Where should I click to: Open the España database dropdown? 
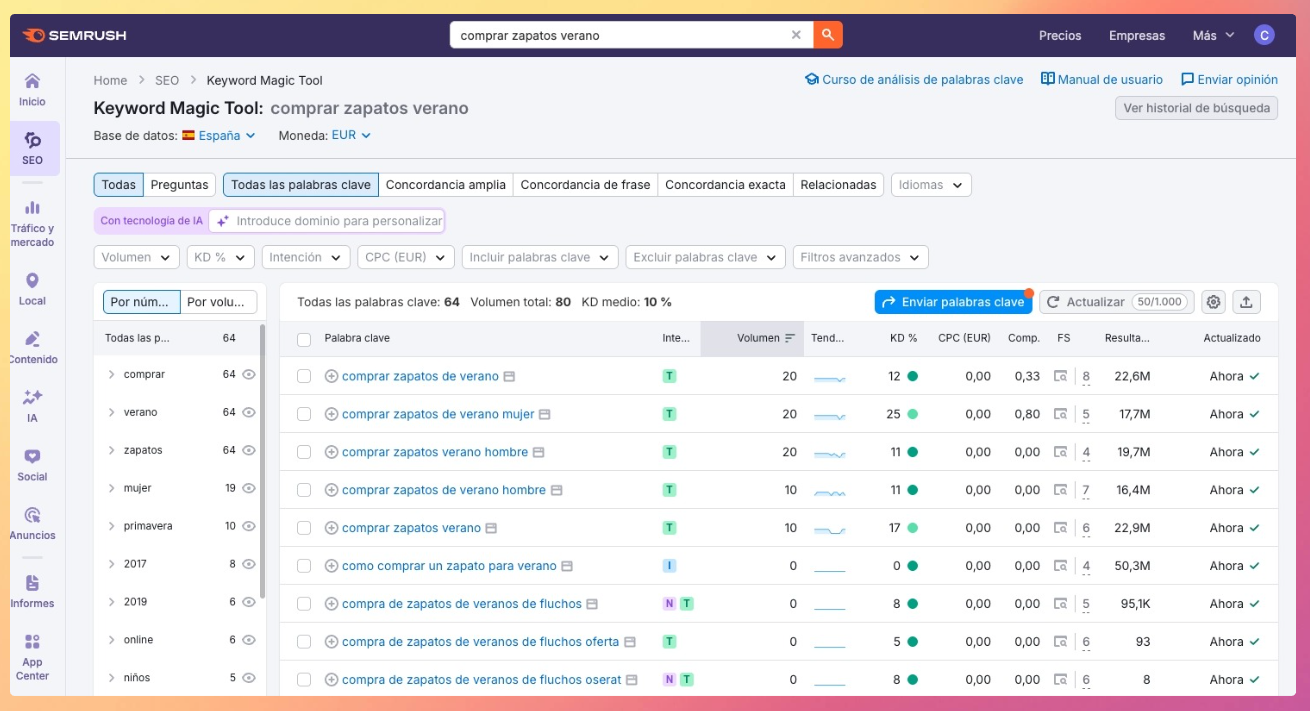pyautogui.click(x=226, y=135)
